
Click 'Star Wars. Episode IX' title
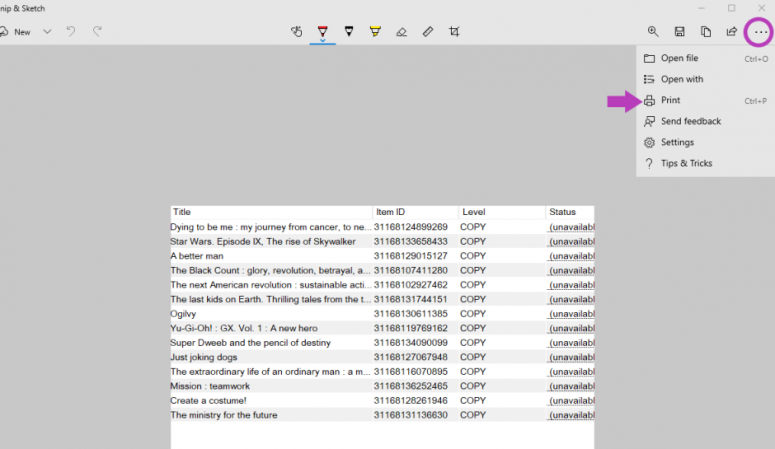point(263,242)
